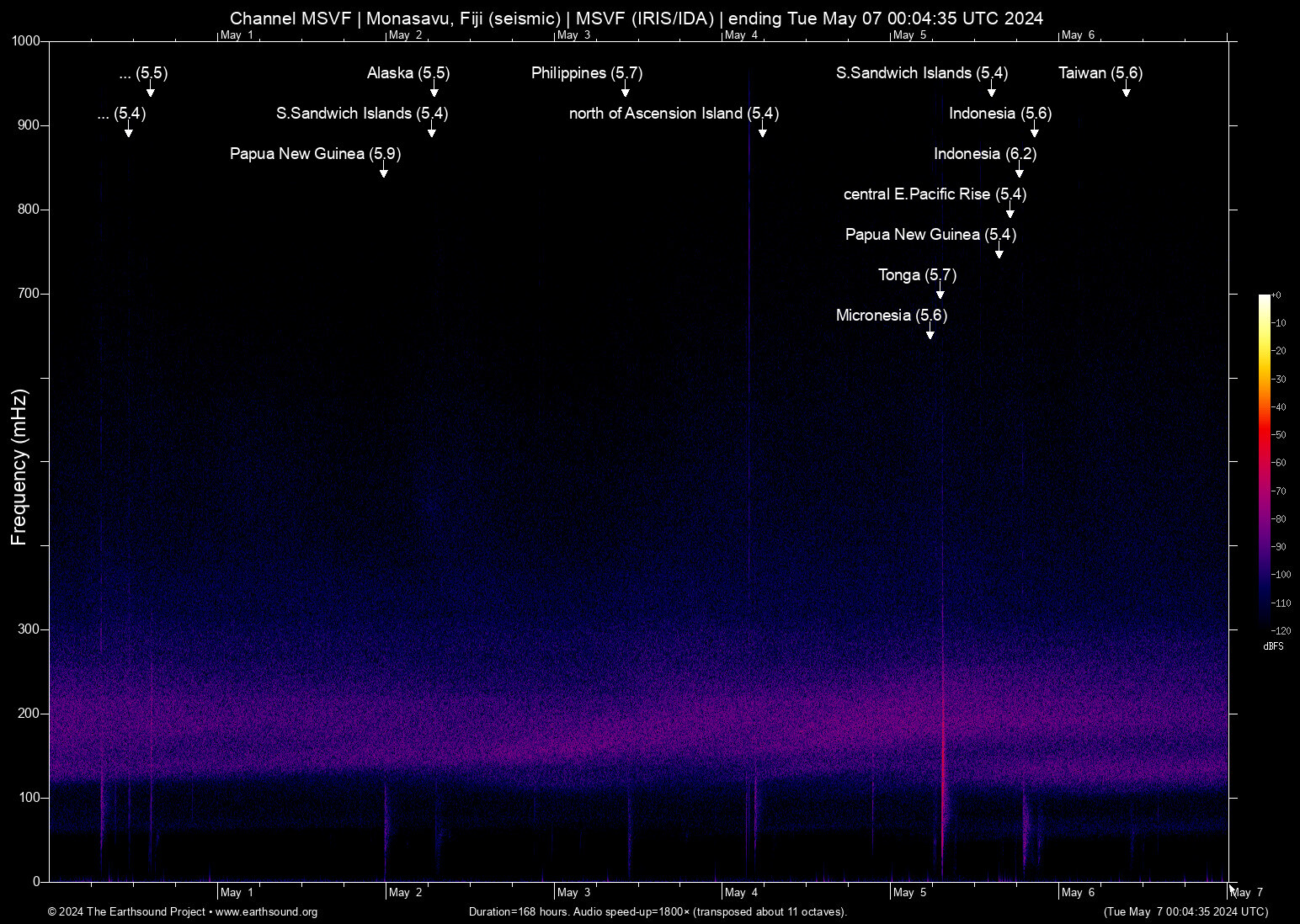Viewport: 1300px width, 924px height.
Task: Click the 300 frequency tick label on left
Action: [x=29, y=629]
